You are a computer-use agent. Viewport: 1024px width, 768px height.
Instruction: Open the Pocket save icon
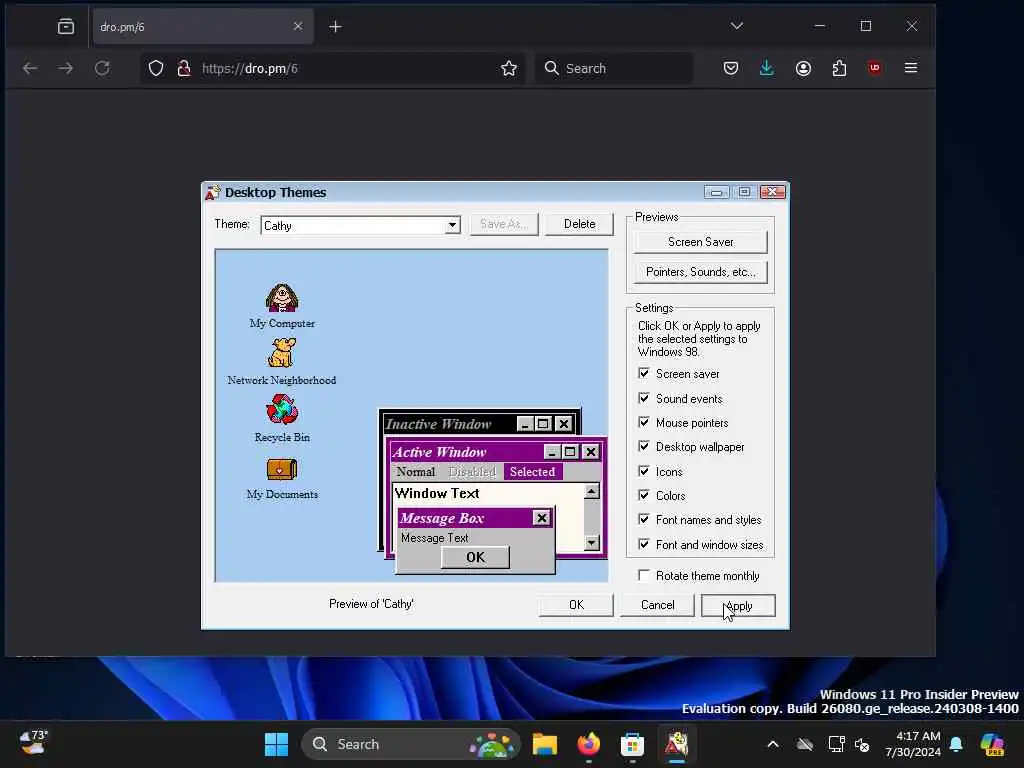tap(731, 68)
